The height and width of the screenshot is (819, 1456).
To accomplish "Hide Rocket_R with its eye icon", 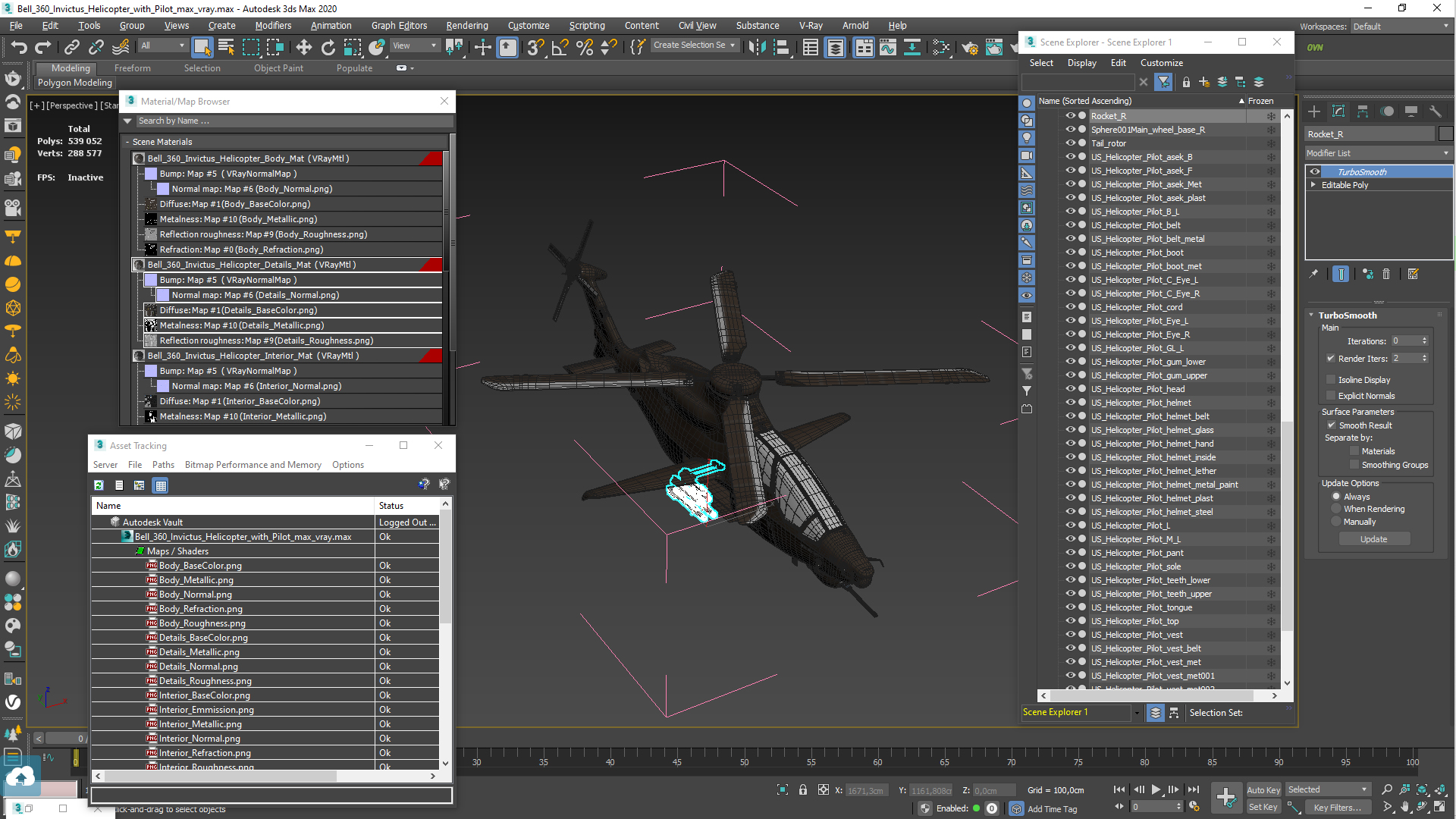I will click(1070, 116).
